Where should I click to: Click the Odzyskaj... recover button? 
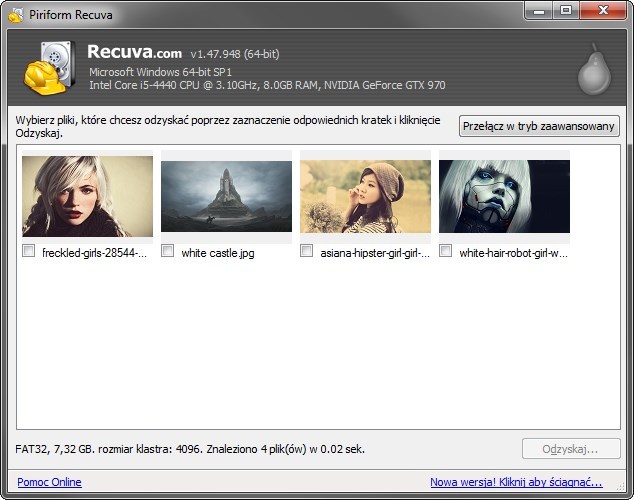tap(571, 449)
